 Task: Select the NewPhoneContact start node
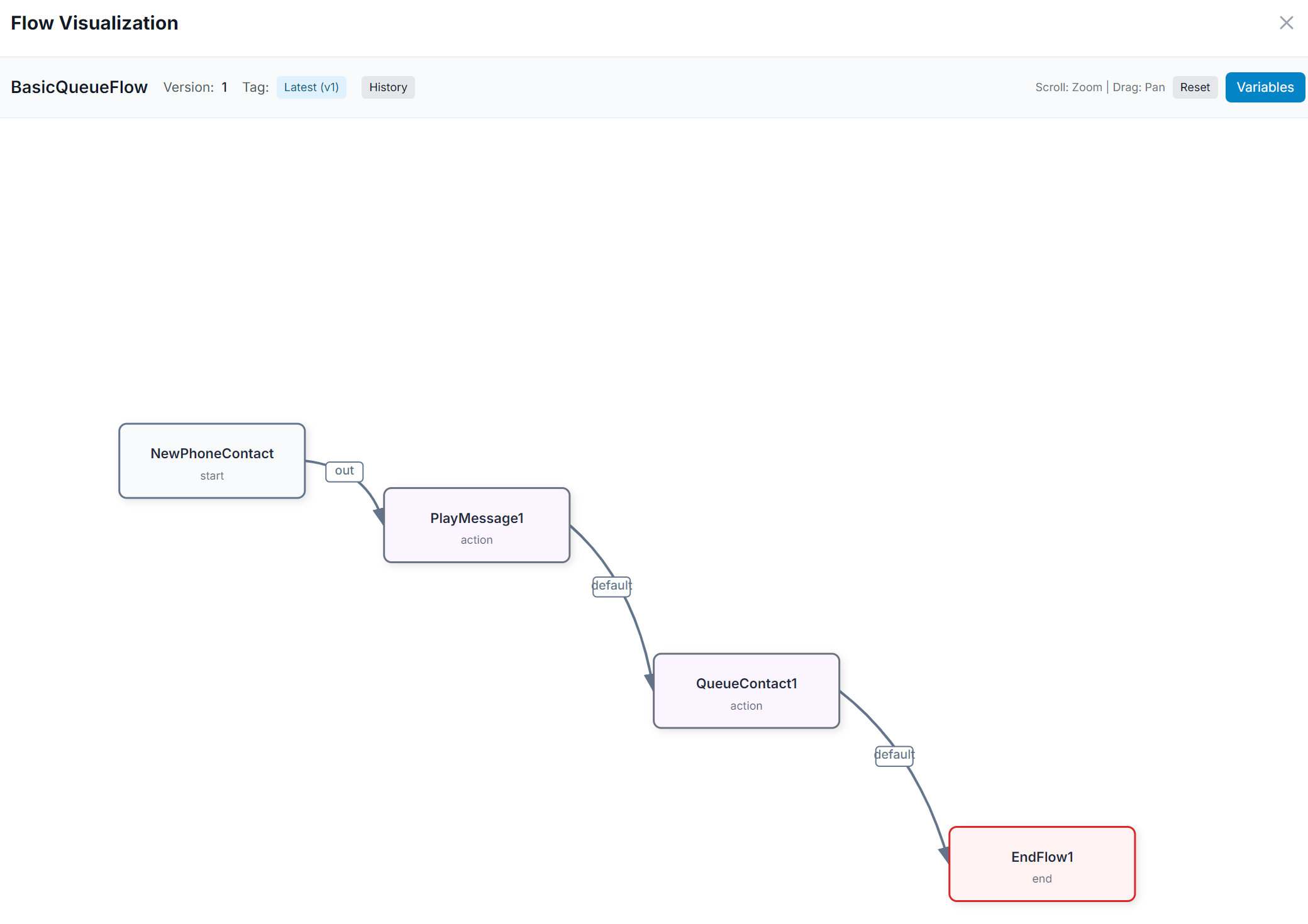[x=211, y=461]
